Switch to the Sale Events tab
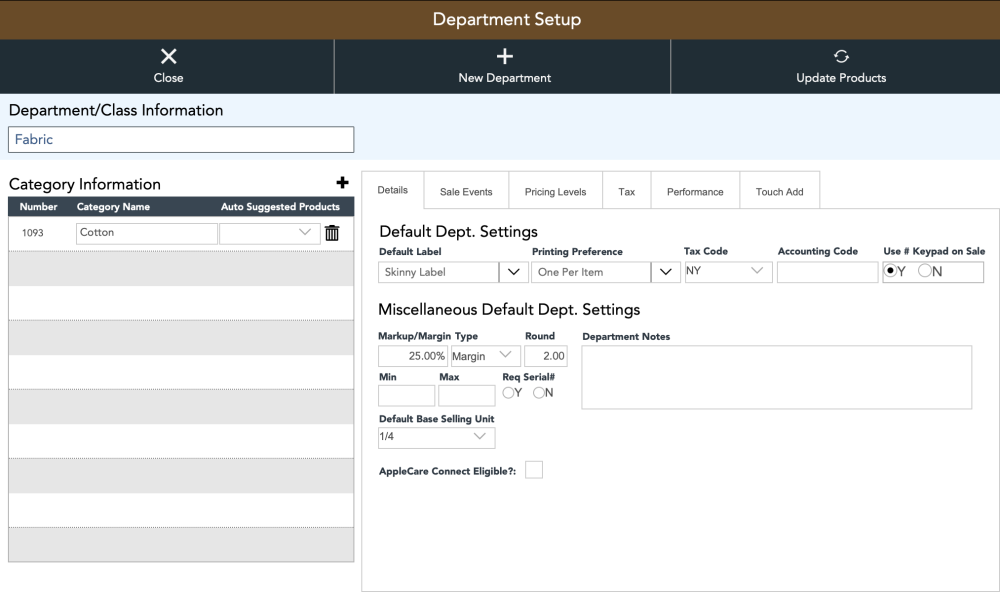1000x592 pixels. click(466, 191)
